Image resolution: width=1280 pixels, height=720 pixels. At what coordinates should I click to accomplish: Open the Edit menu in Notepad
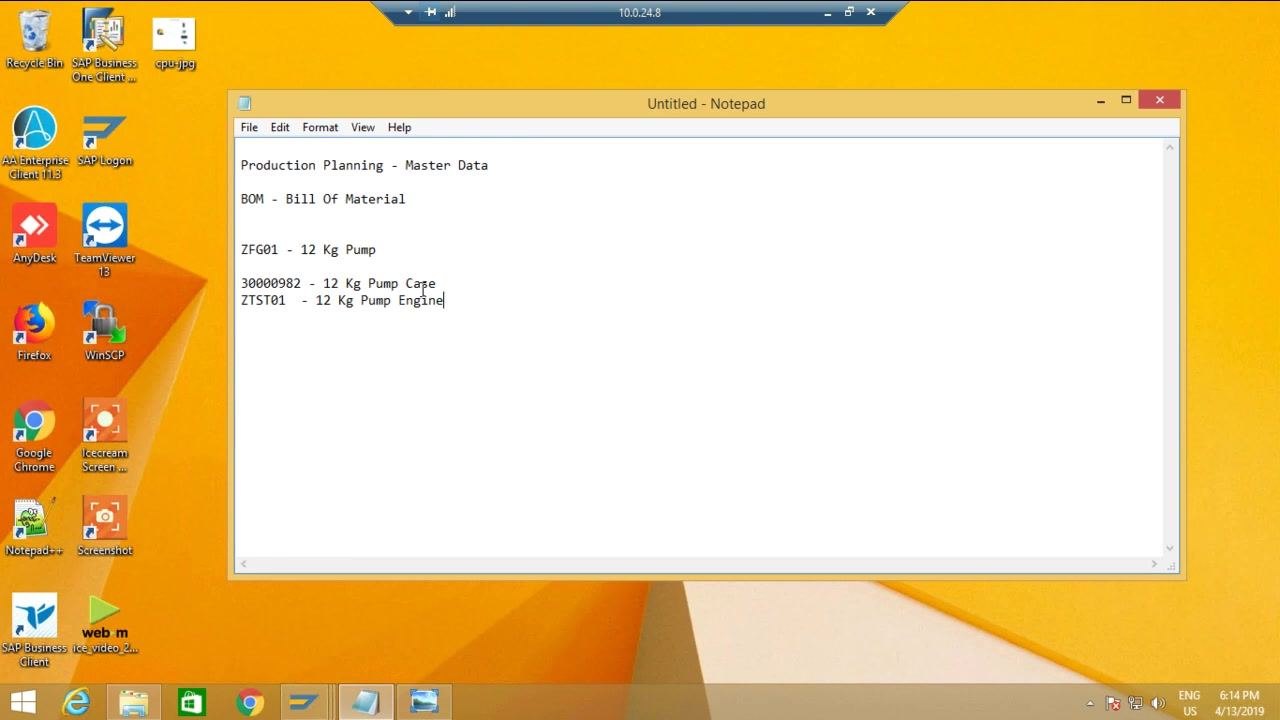pyautogui.click(x=280, y=127)
